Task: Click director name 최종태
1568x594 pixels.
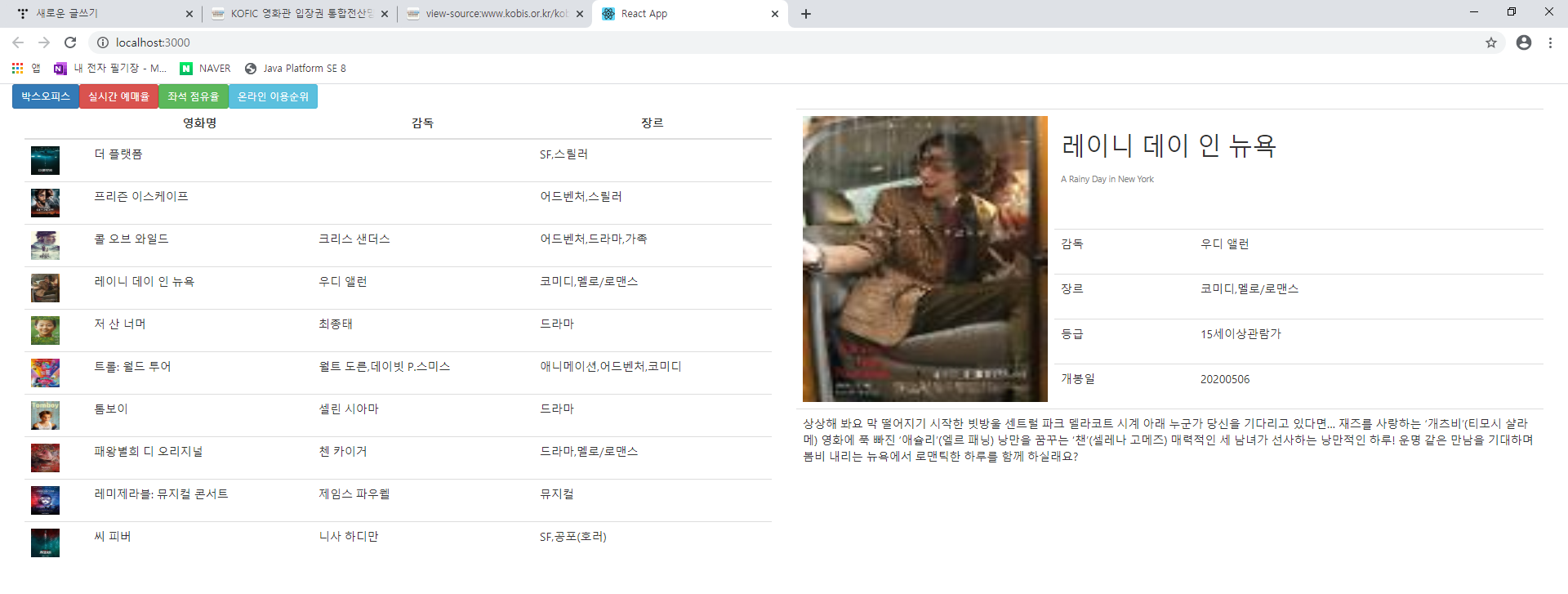Action: tap(336, 324)
